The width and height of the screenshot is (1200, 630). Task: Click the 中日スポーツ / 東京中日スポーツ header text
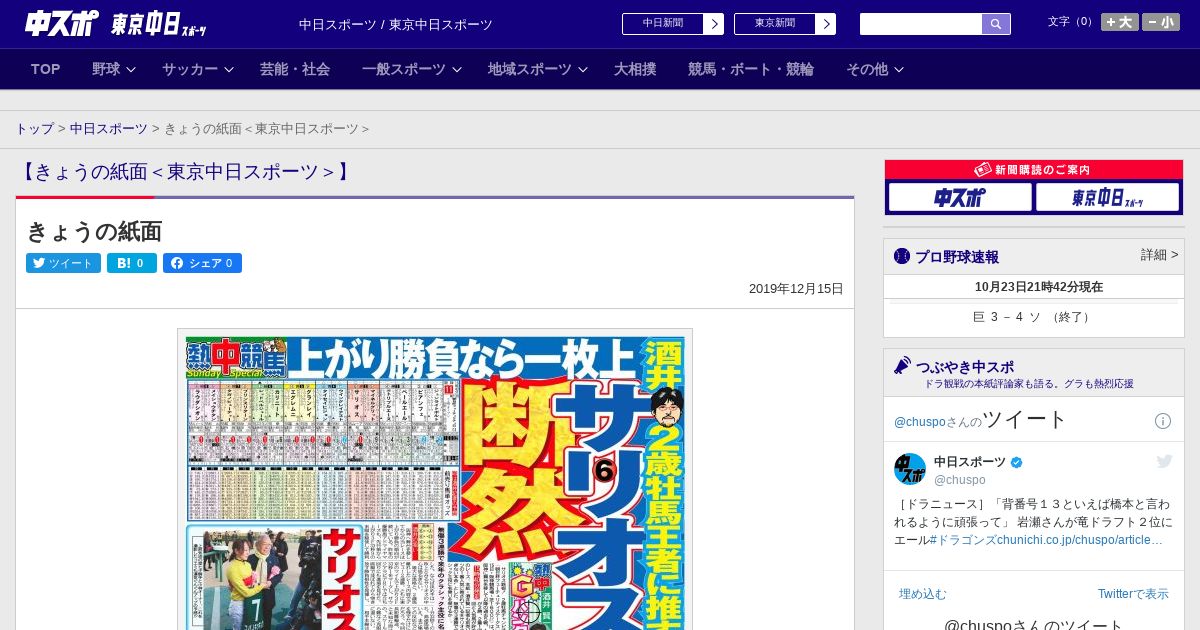396,24
